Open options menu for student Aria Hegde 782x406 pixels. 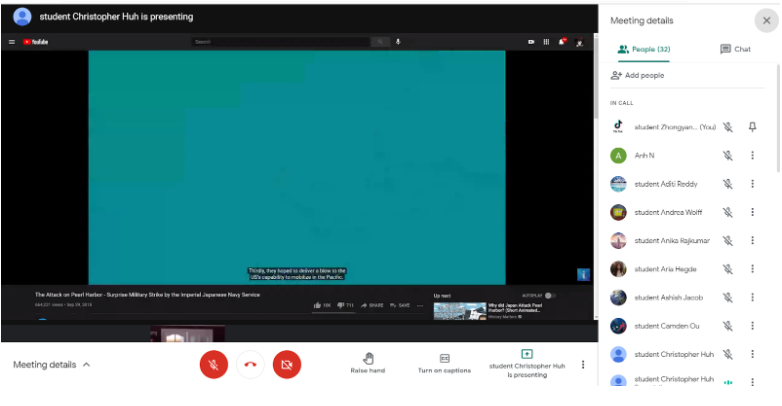[753, 269]
